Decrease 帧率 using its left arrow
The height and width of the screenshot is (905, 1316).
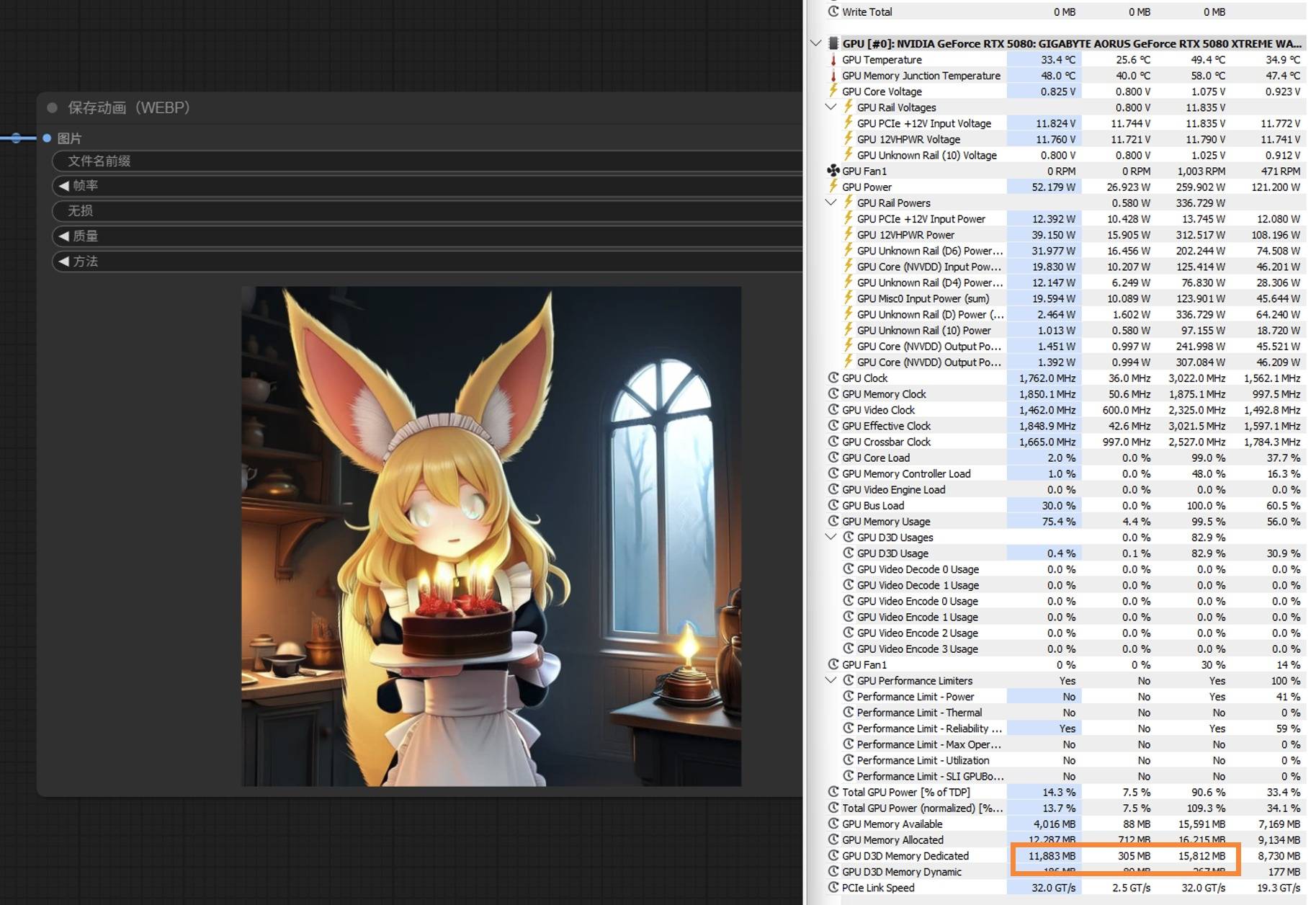(x=63, y=186)
